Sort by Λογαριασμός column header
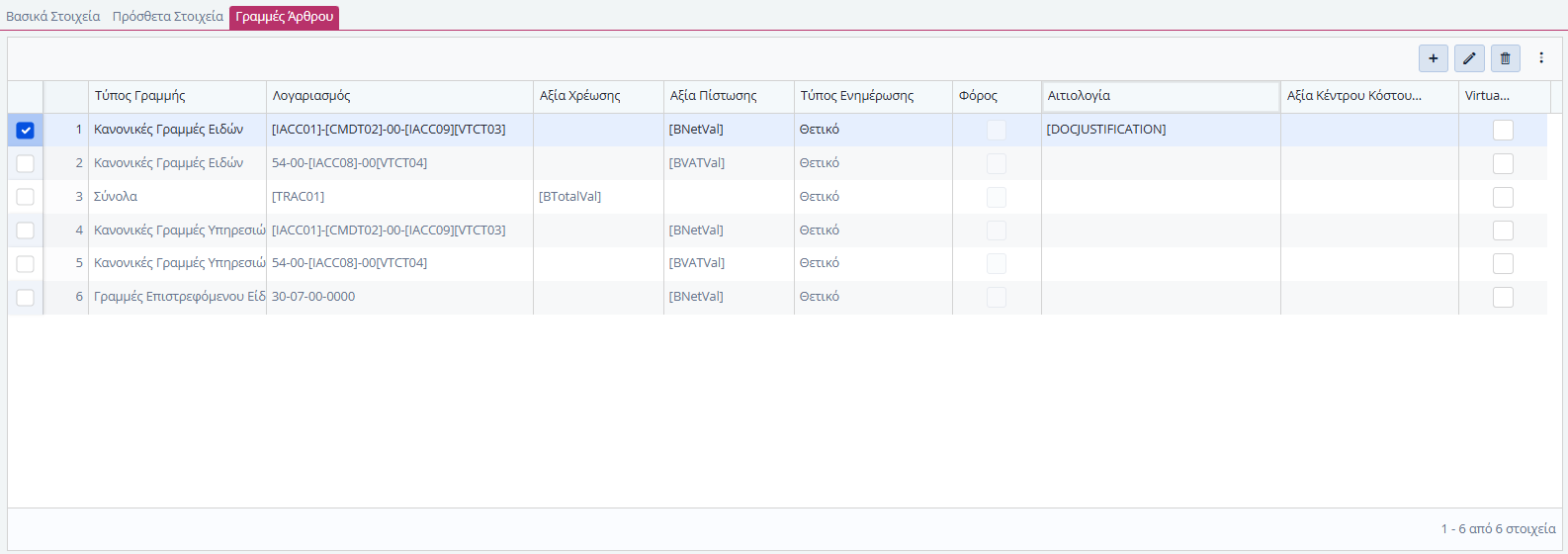This screenshot has height=554, width=1568. point(400,96)
